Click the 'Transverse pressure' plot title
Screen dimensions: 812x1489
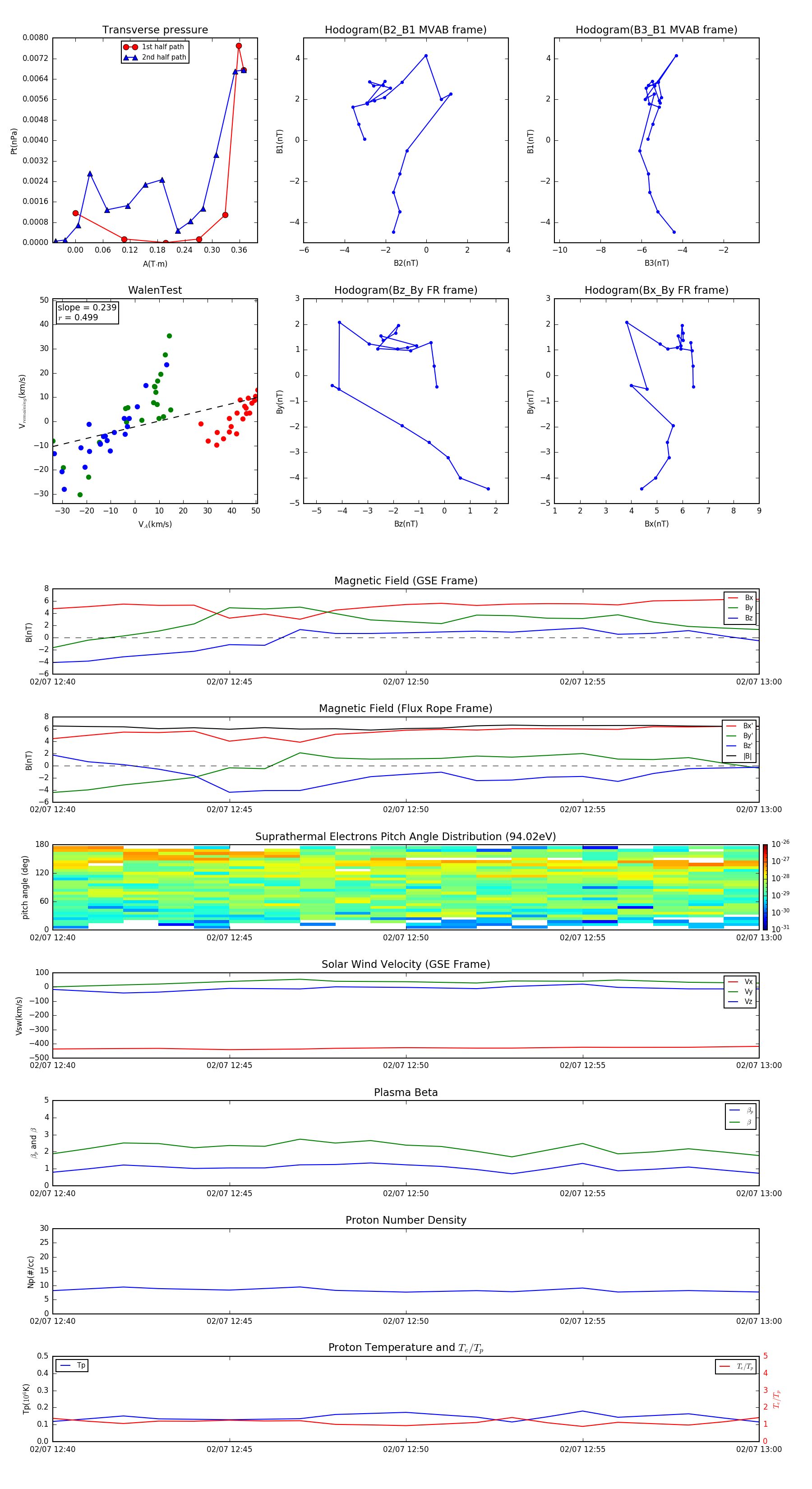[155, 29]
